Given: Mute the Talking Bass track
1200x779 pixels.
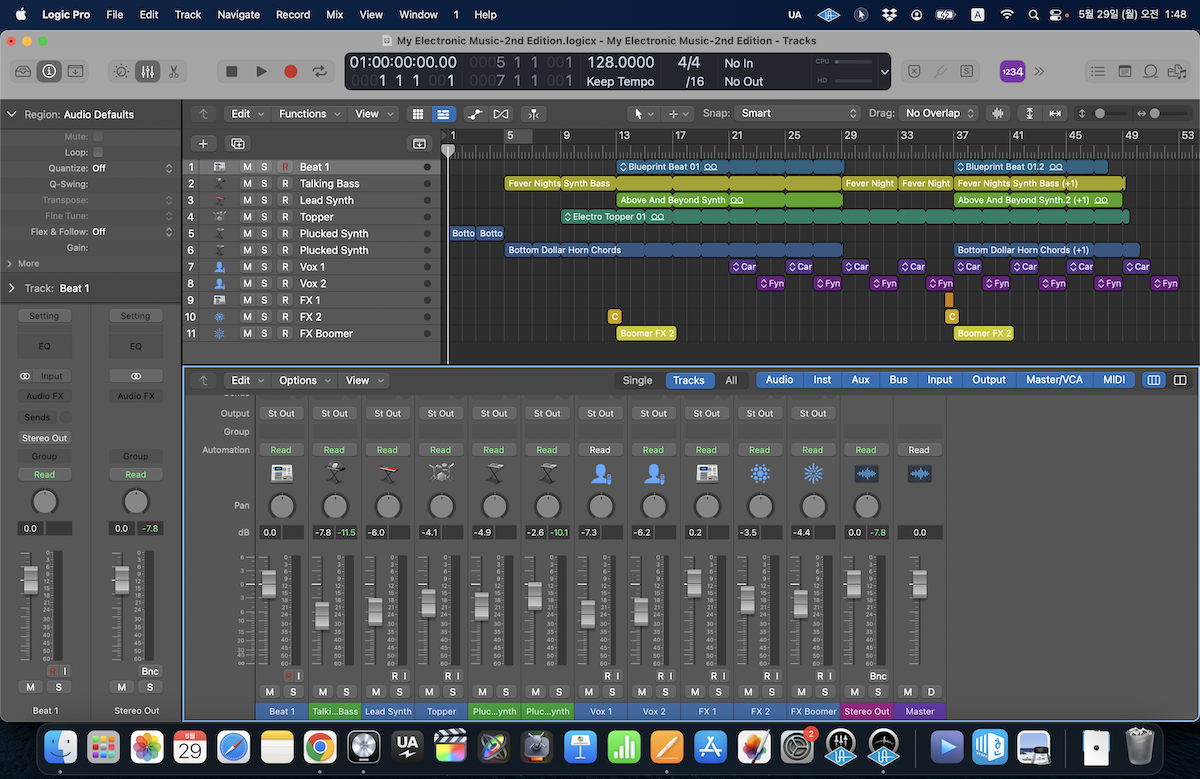Looking at the screenshot, I should (247, 184).
